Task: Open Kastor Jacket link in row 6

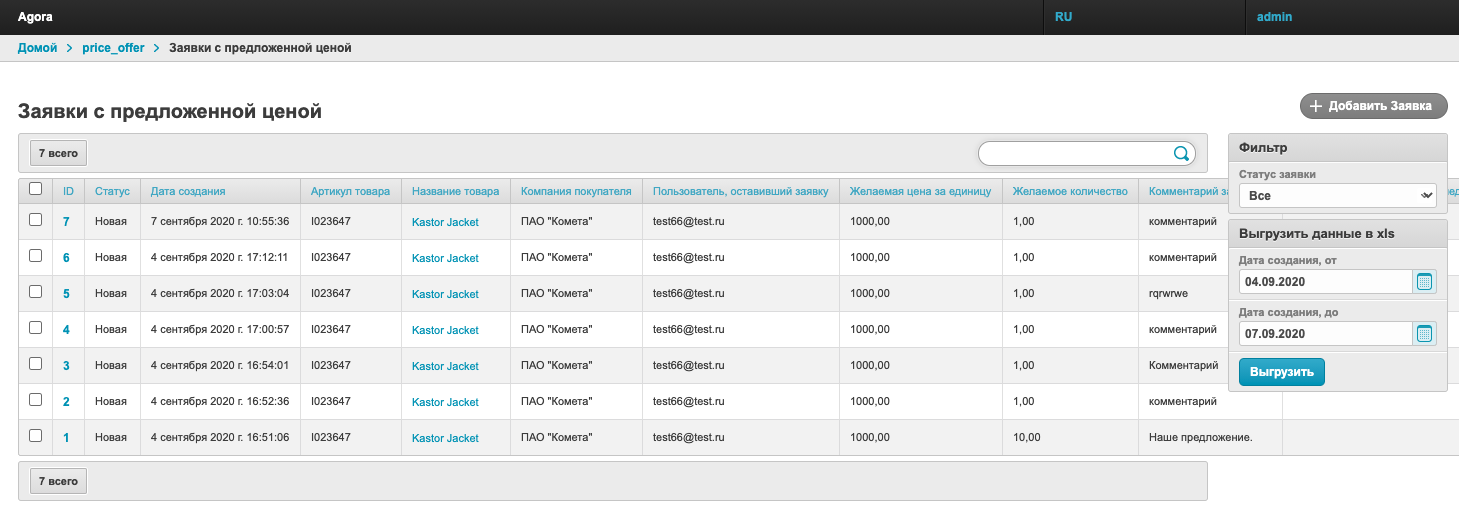Action: click(x=445, y=258)
